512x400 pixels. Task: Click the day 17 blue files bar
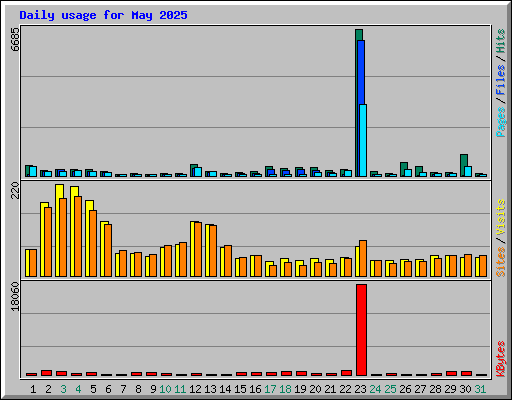(x=272, y=172)
